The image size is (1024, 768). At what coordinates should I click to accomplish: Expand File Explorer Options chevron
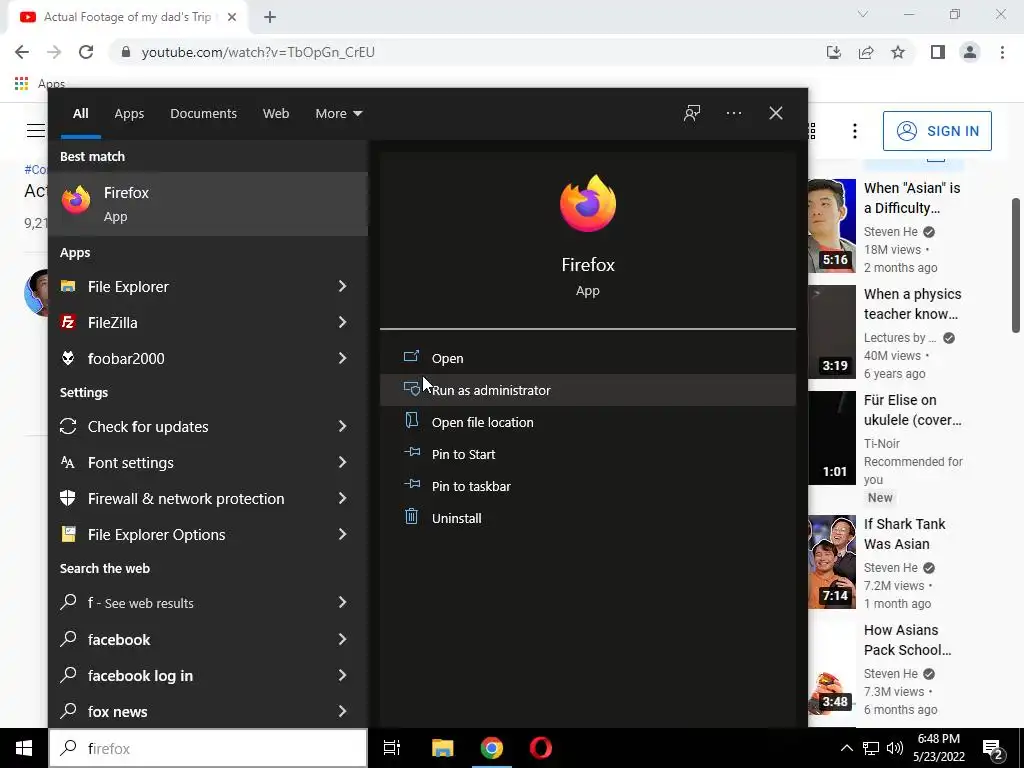coord(342,534)
